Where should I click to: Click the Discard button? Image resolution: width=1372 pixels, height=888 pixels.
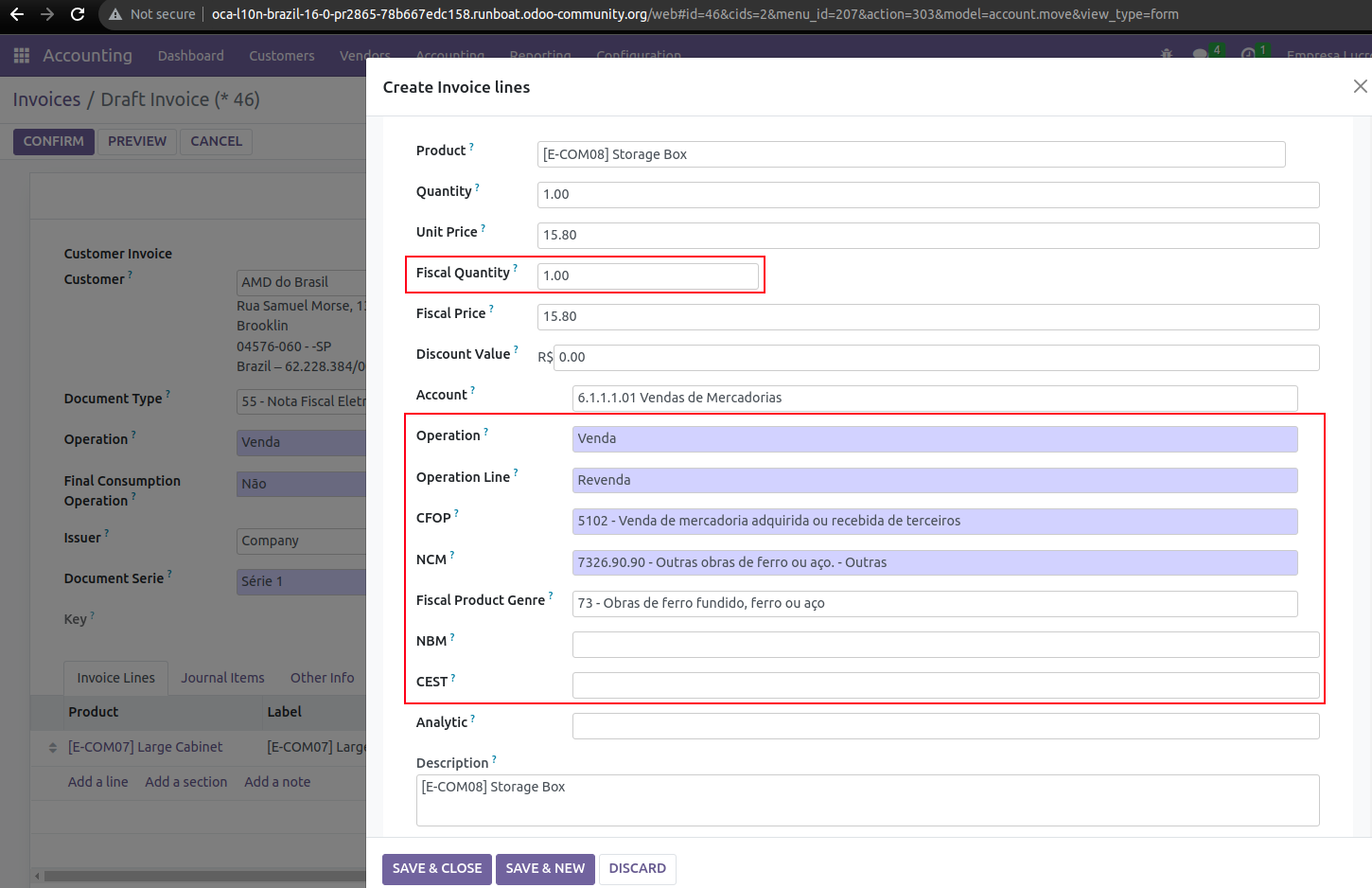point(637,868)
